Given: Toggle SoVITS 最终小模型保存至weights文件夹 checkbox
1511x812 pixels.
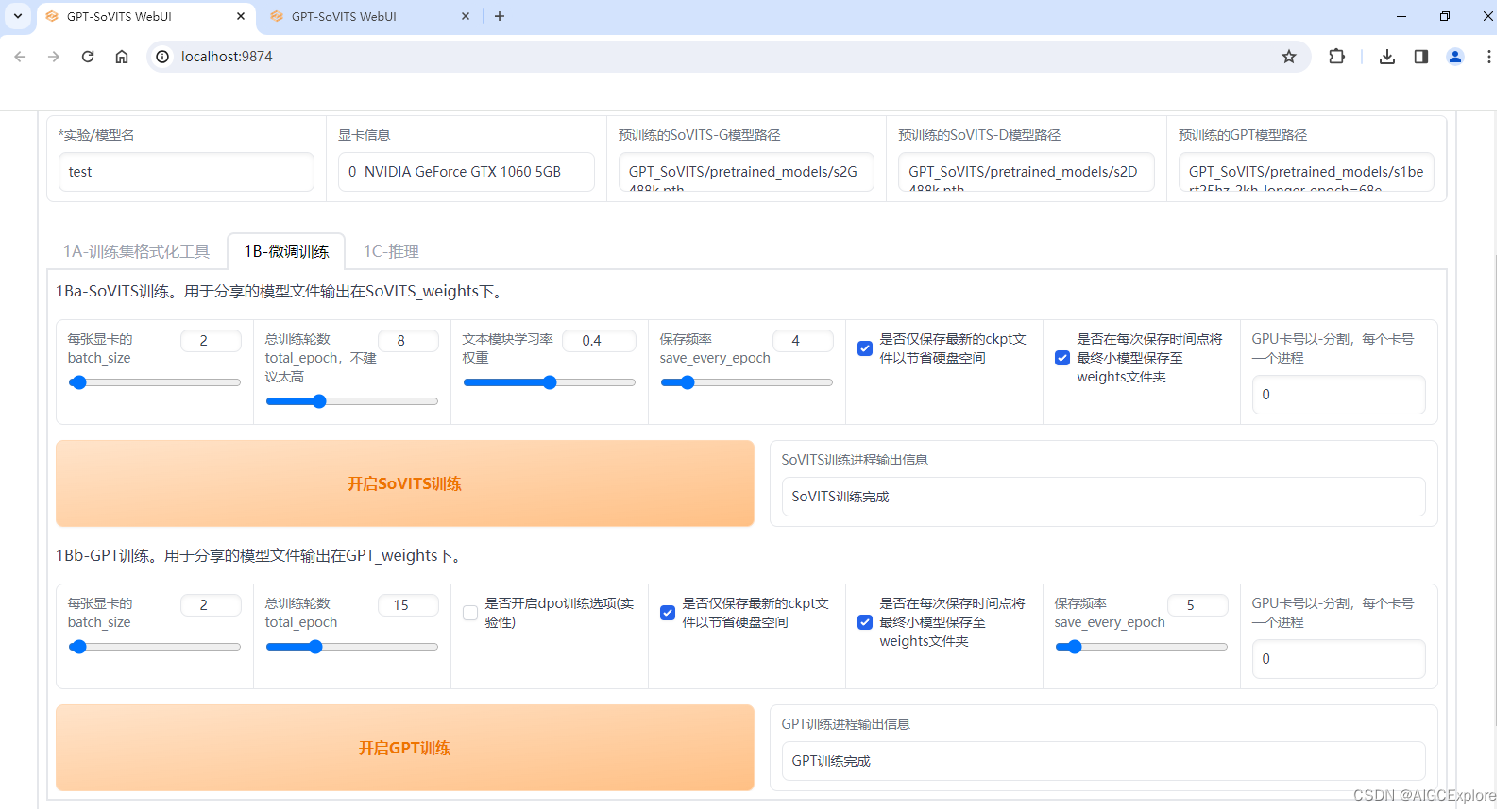Looking at the screenshot, I should pyautogui.click(x=1062, y=358).
